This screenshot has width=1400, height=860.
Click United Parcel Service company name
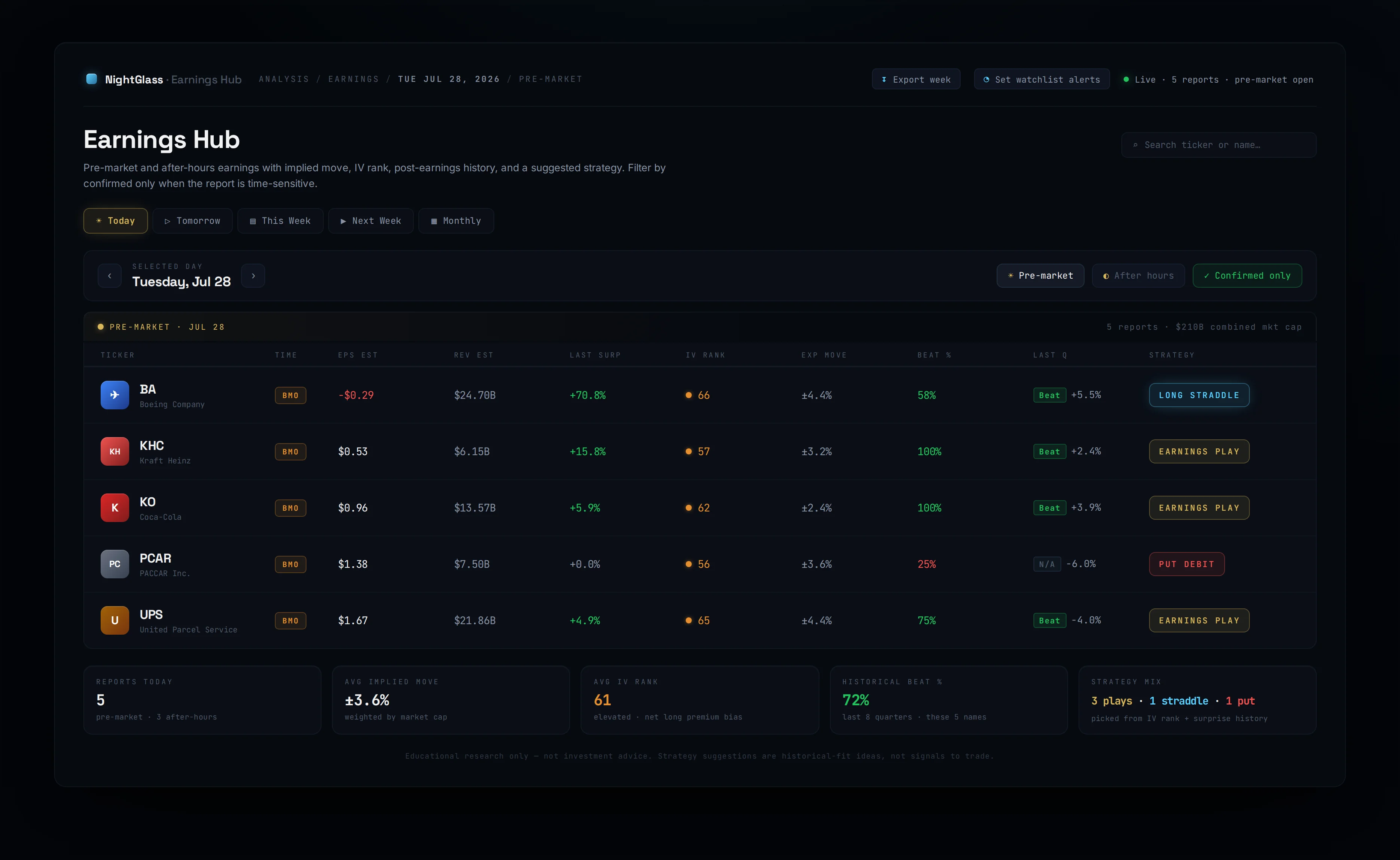pyautogui.click(x=188, y=630)
